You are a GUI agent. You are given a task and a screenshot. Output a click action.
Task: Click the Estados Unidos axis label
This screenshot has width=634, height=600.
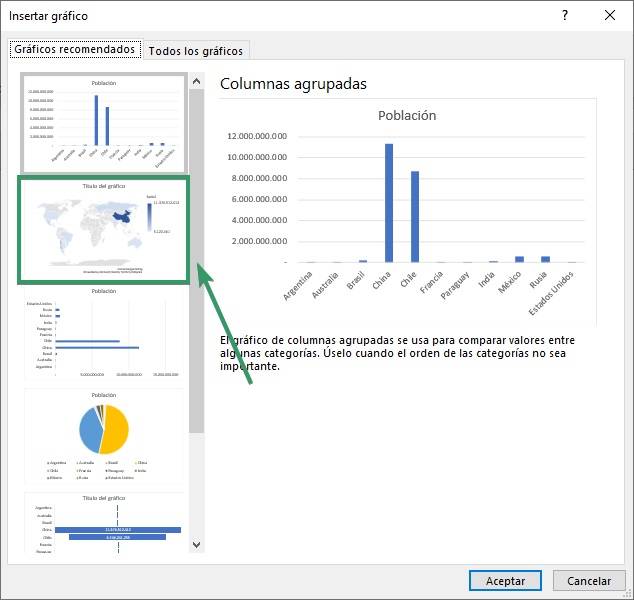coord(552,294)
